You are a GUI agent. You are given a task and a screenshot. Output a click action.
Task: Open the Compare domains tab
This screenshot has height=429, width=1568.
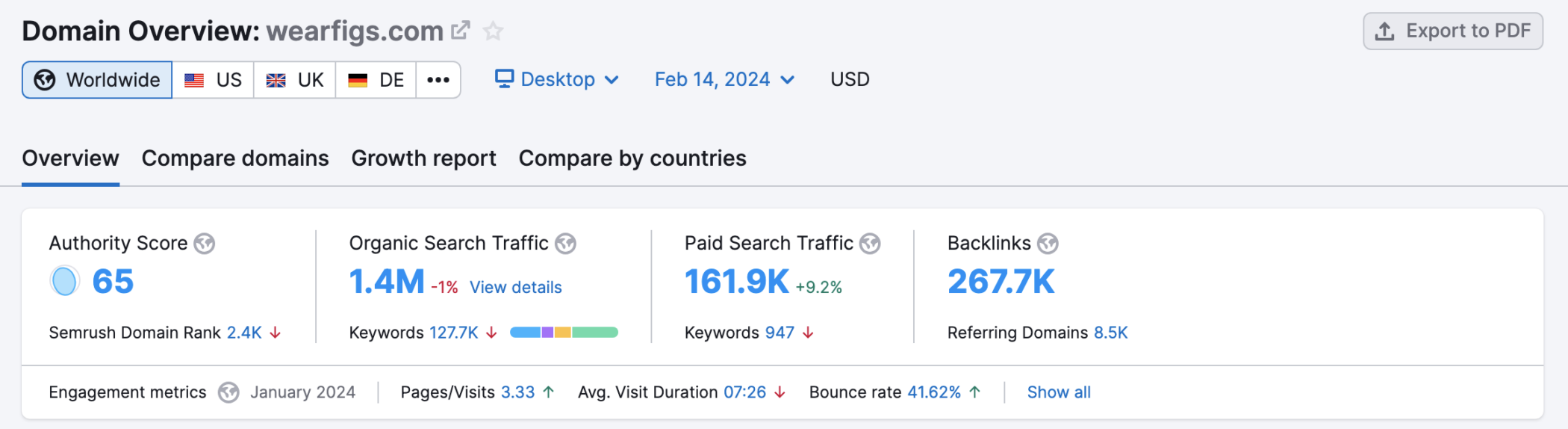click(235, 158)
